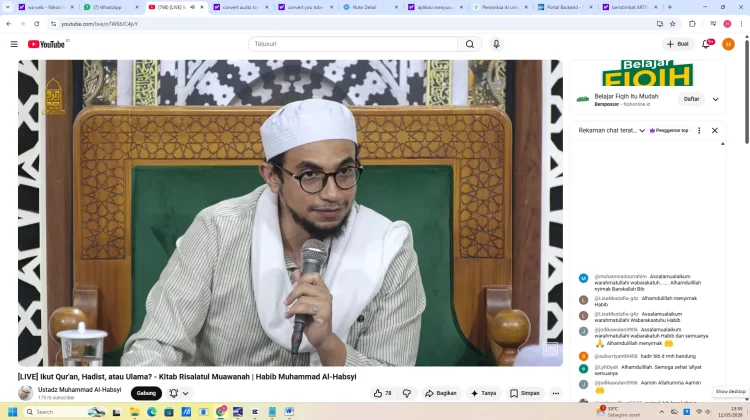The image size is (750, 420).
Task: Open the install/cast icon in address bar
Action: 660,23
